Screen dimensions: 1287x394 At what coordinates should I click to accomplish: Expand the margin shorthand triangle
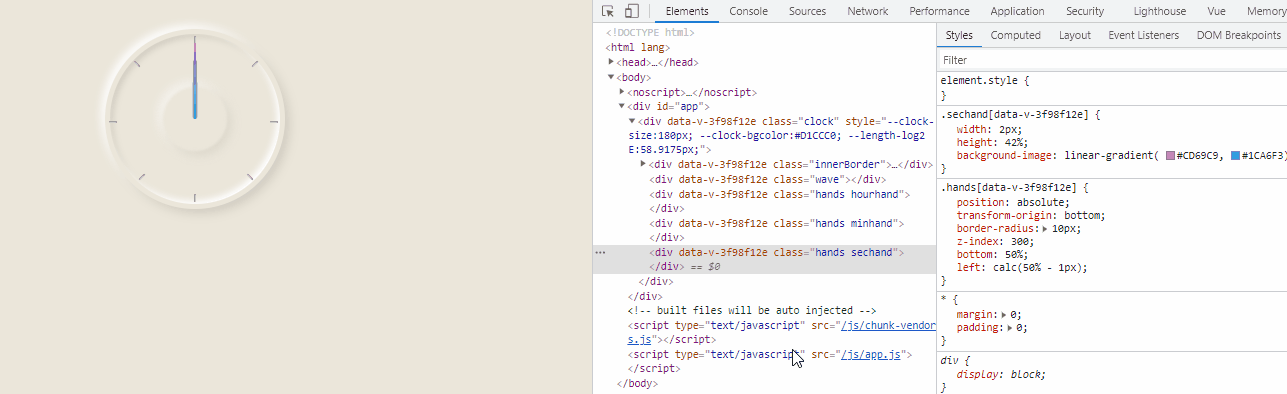[1004, 315]
